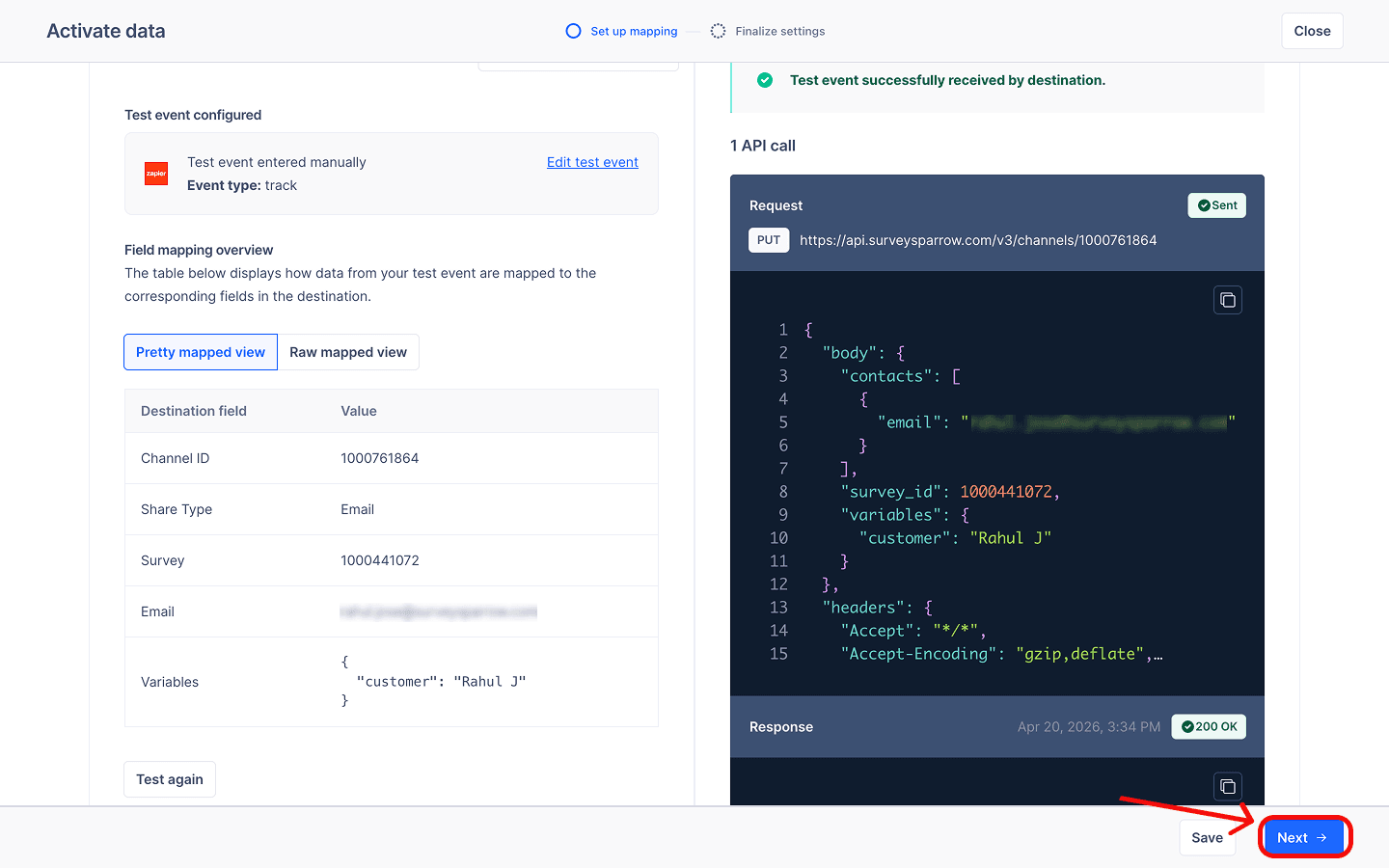
Task: Open the Edit test event link
Action: point(592,162)
